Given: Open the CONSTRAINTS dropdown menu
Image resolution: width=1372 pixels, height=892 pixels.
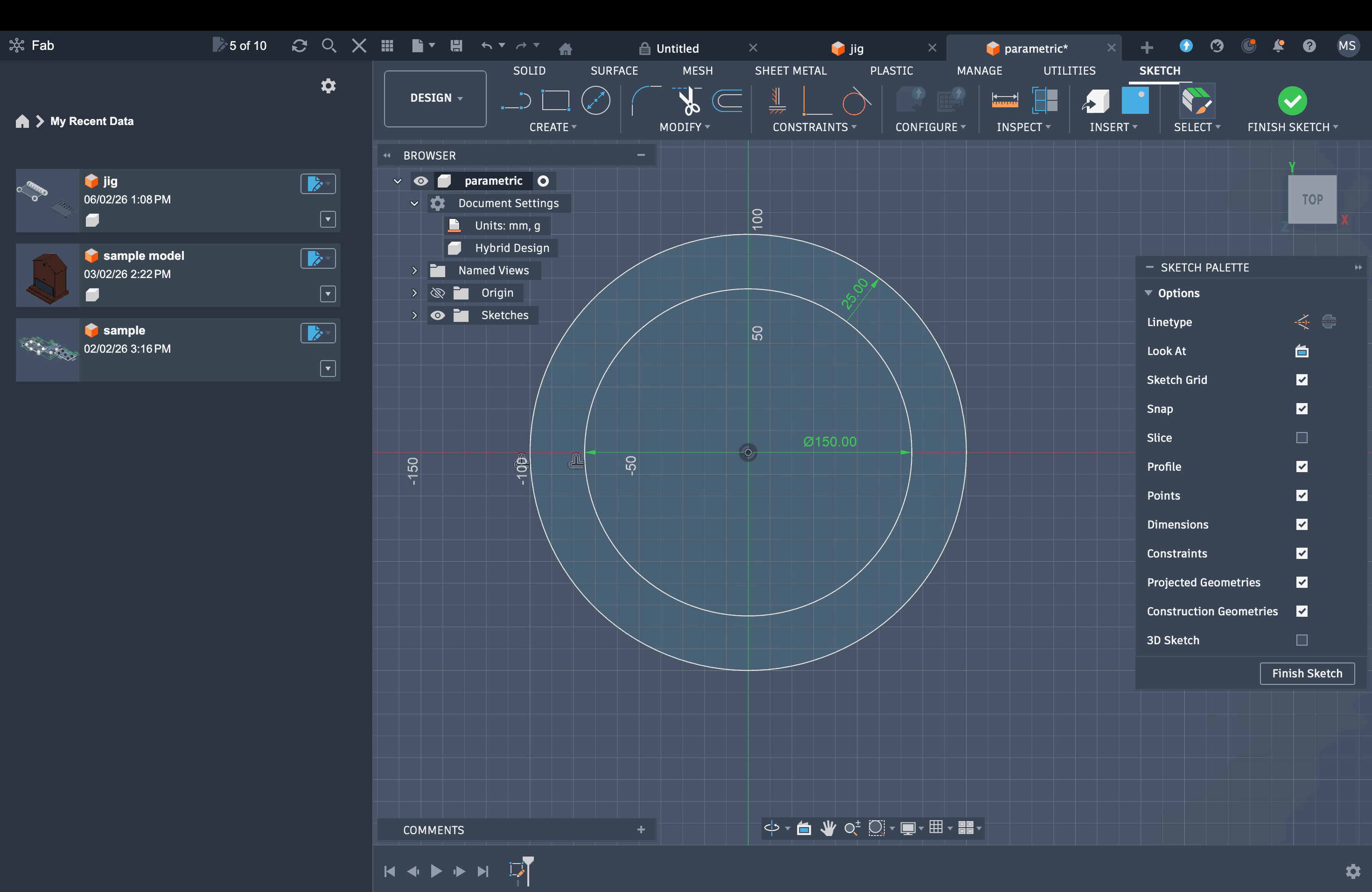Looking at the screenshot, I should (x=814, y=127).
